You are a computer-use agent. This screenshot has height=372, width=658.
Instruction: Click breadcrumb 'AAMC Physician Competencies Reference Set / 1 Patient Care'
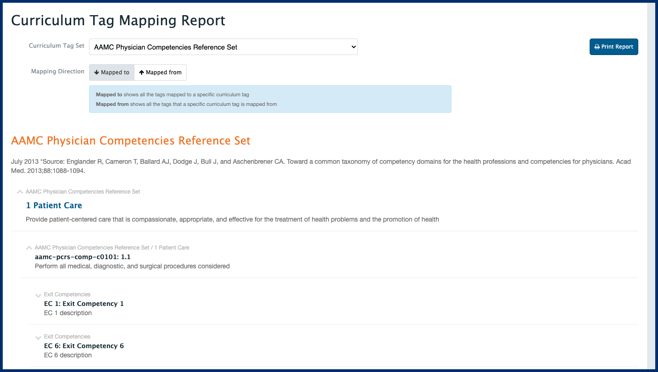[112, 248]
